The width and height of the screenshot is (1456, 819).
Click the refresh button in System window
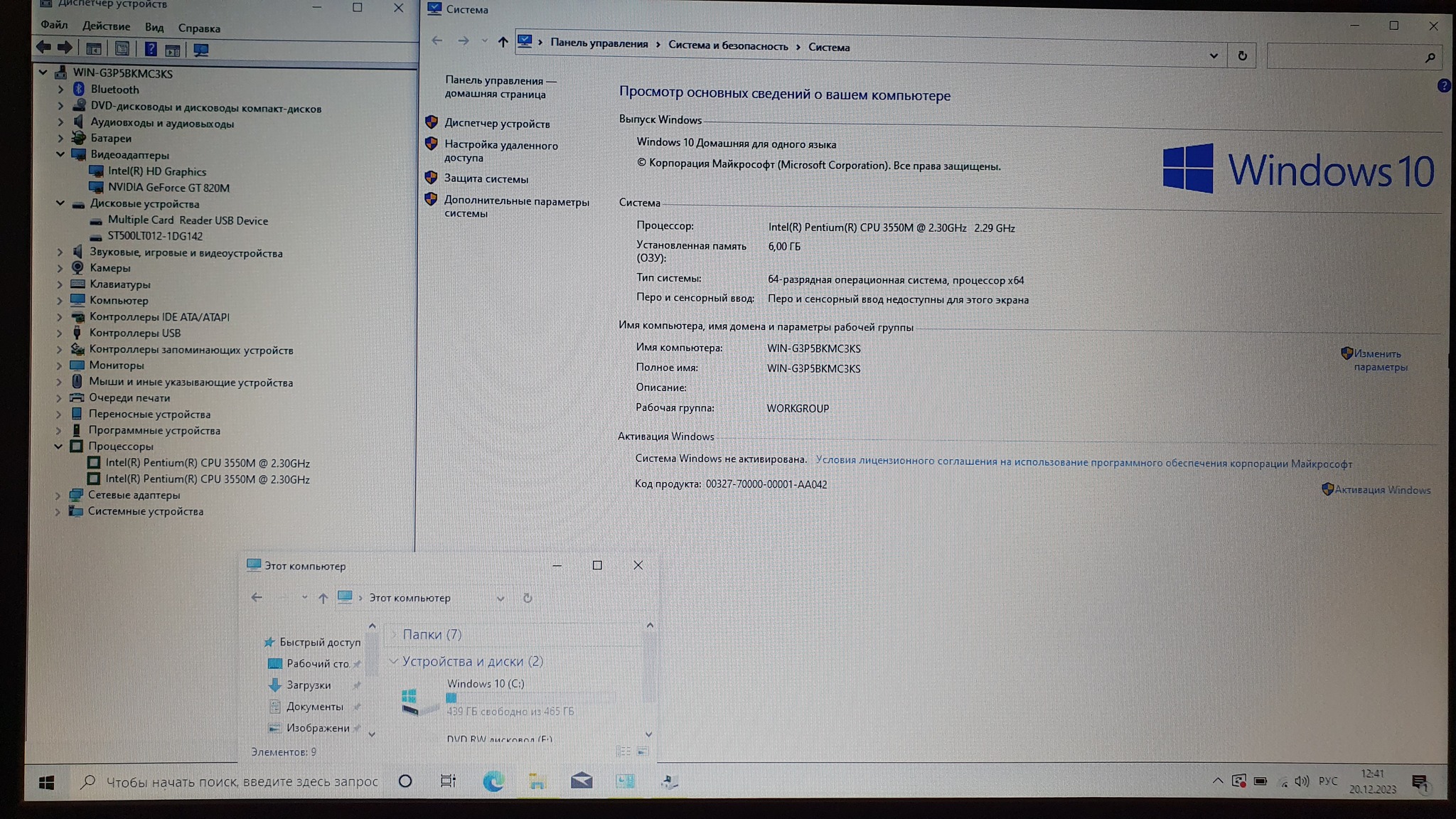1242,55
